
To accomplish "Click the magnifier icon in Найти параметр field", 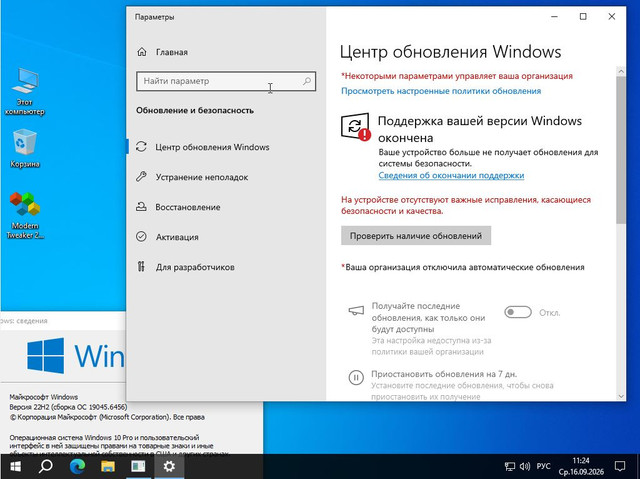I will point(307,81).
